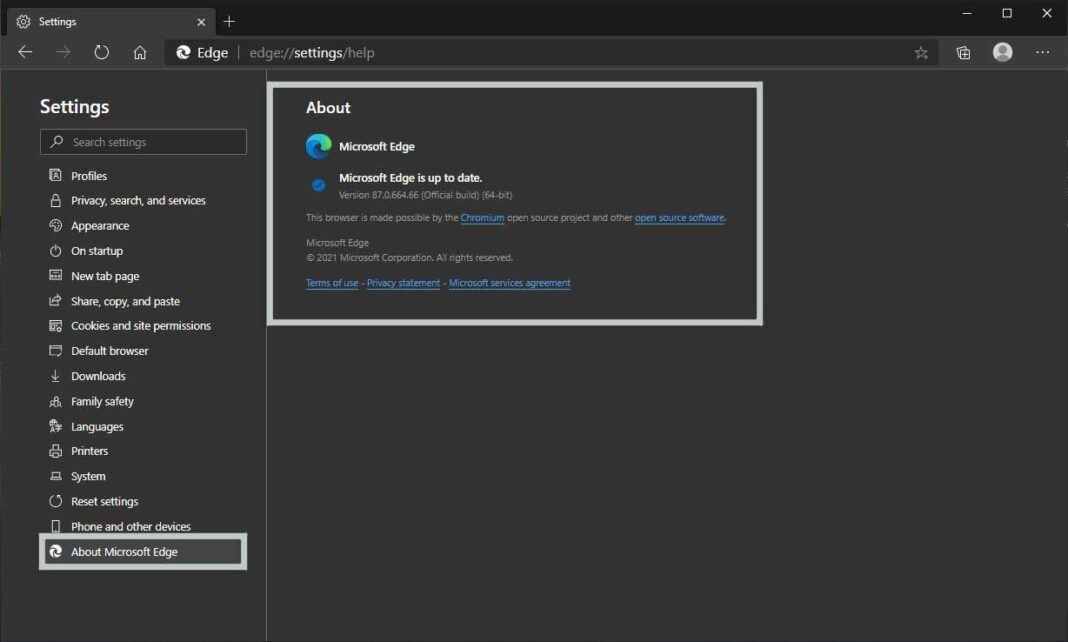This screenshot has width=1068, height=642.
Task: Click the Search settings input field
Action: (x=142, y=141)
